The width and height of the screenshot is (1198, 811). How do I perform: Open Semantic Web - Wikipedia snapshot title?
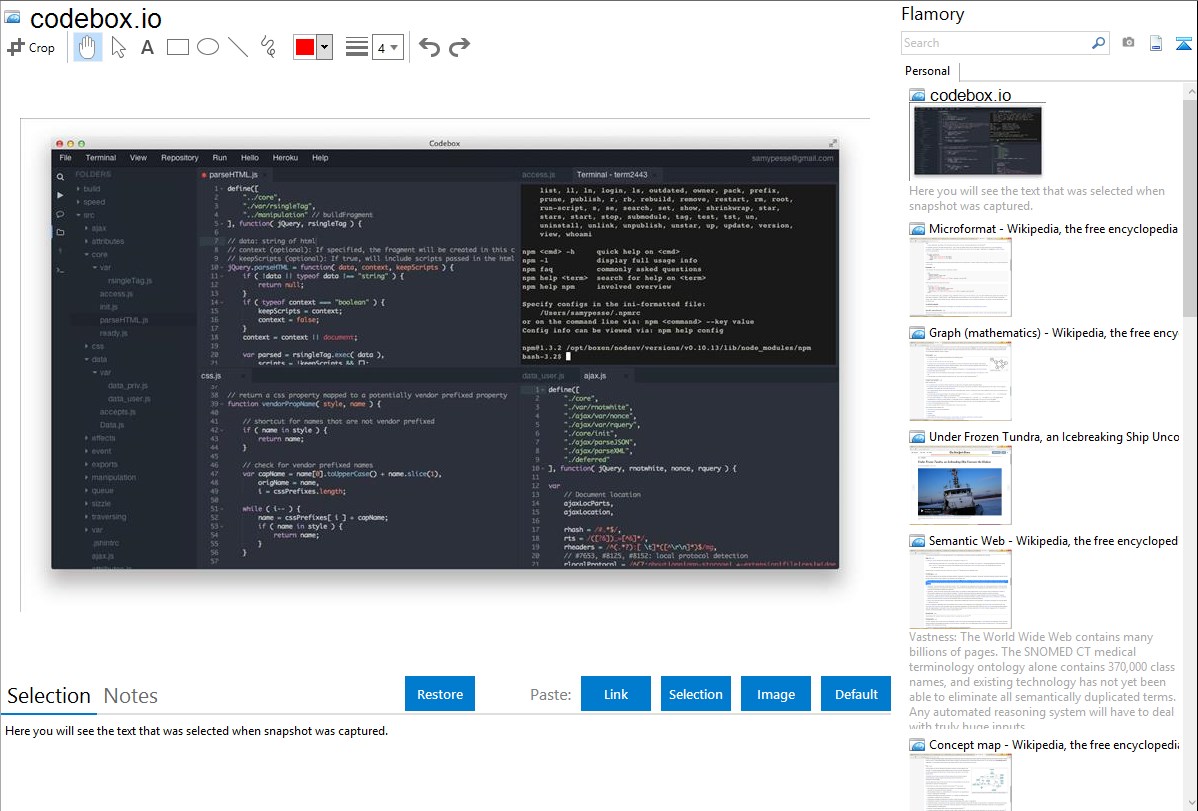tap(1053, 540)
